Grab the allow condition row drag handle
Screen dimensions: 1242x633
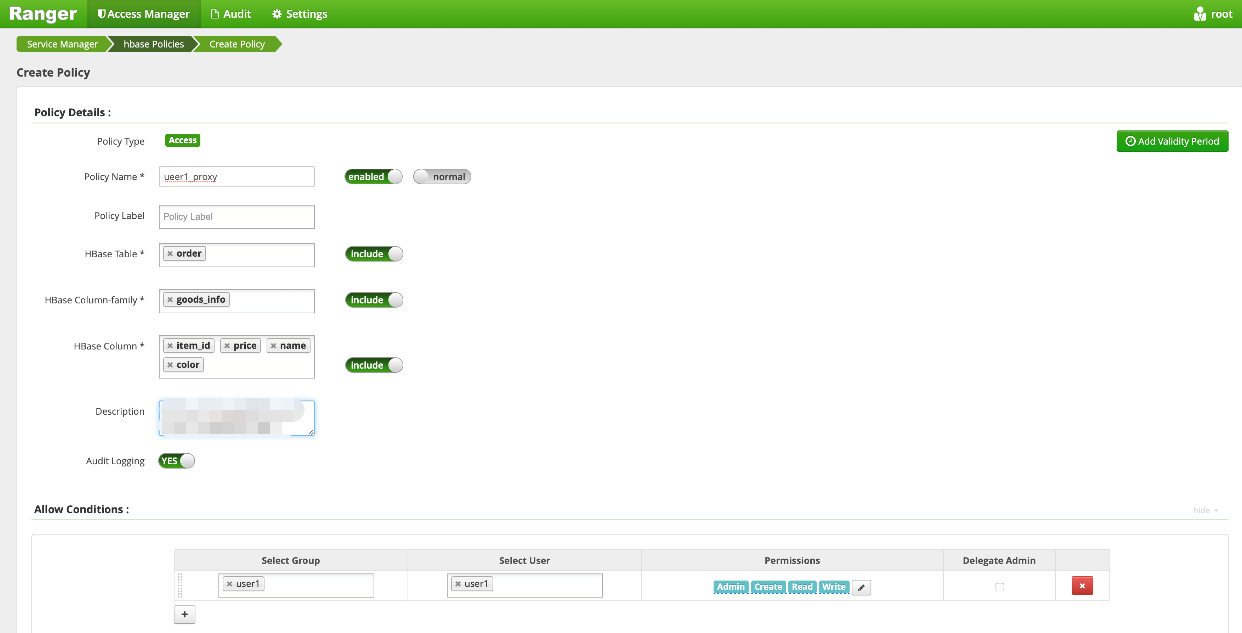click(181, 585)
